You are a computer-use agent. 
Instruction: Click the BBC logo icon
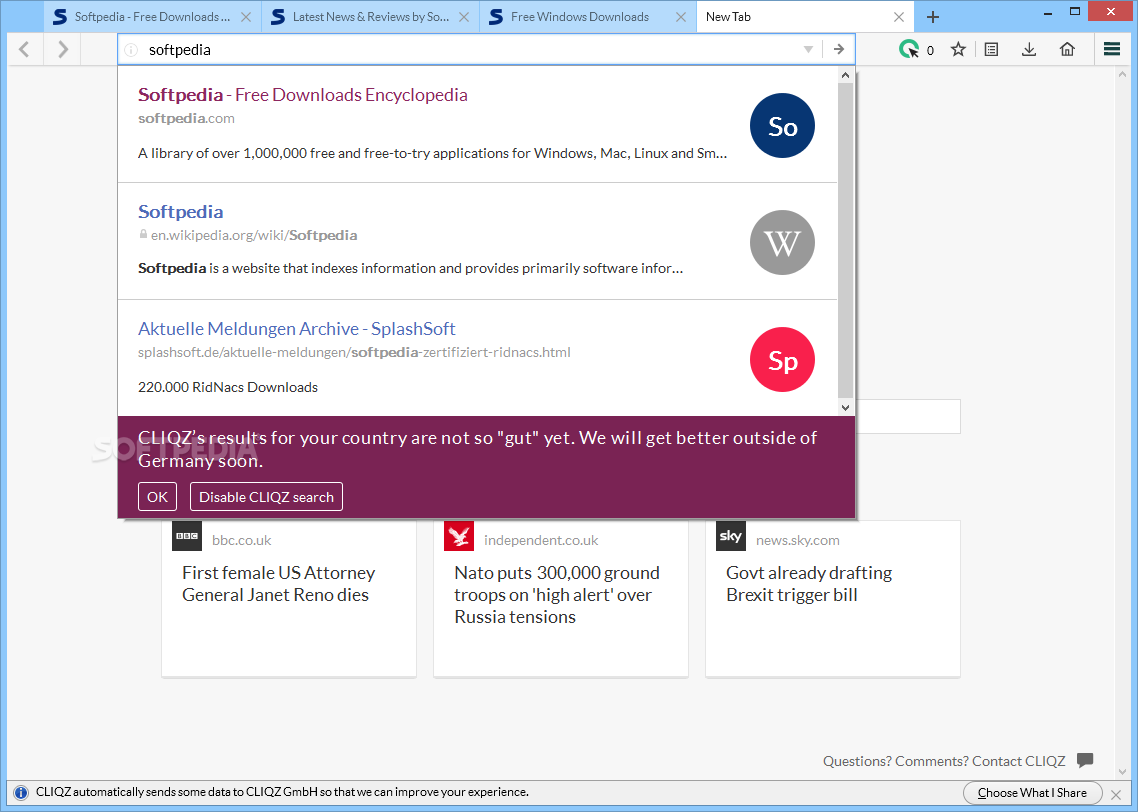click(187, 536)
